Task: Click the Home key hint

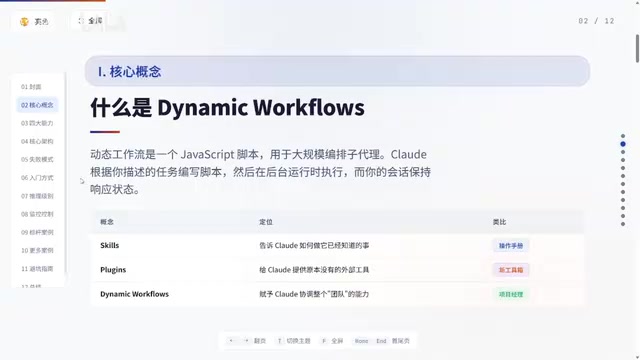Action: [x=361, y=341]
